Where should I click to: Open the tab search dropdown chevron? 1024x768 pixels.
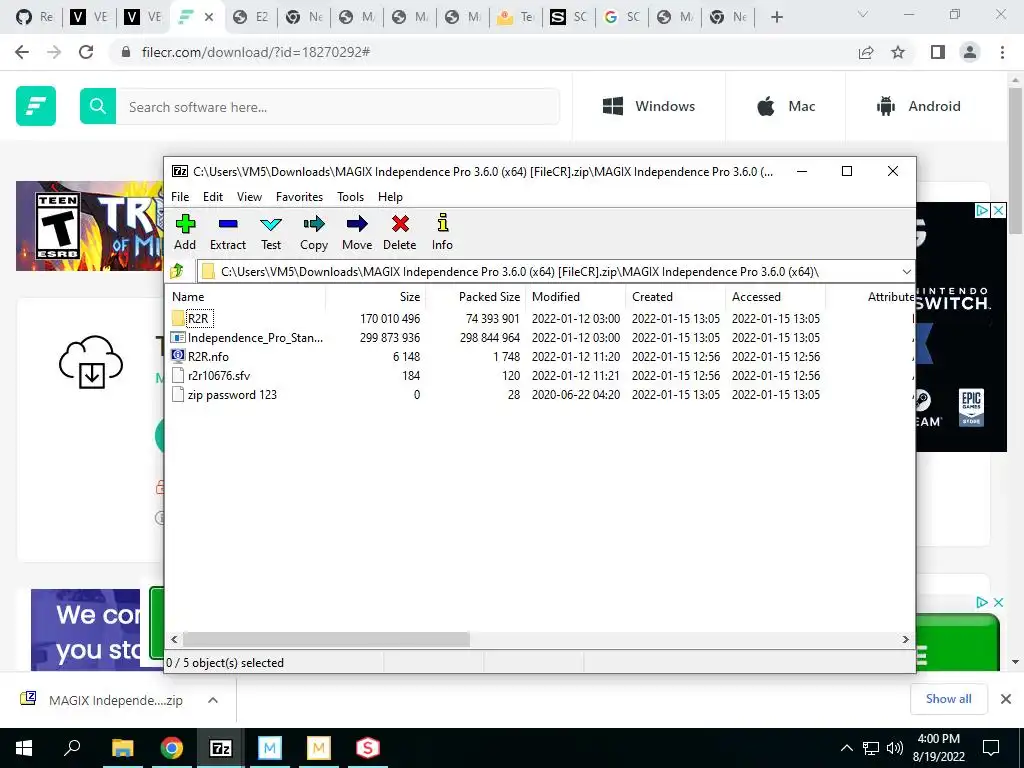tap(863, 14)
